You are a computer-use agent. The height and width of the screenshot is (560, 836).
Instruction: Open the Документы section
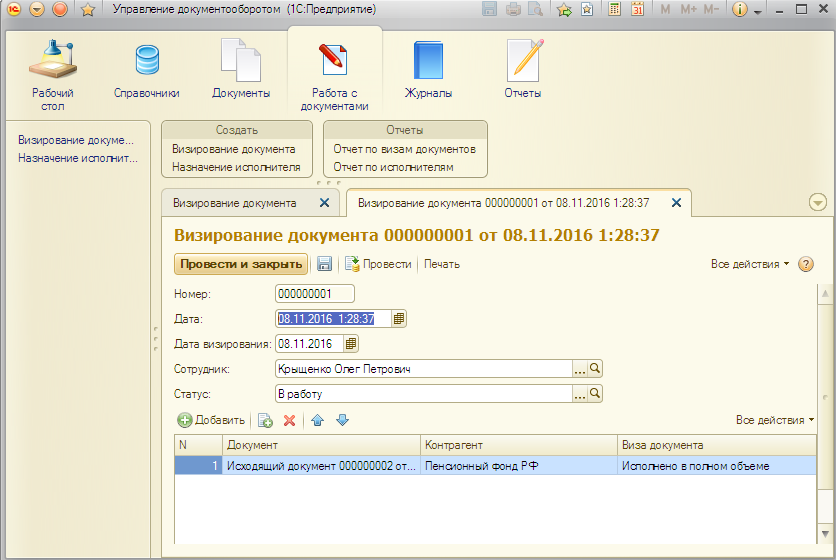[241, 69]
